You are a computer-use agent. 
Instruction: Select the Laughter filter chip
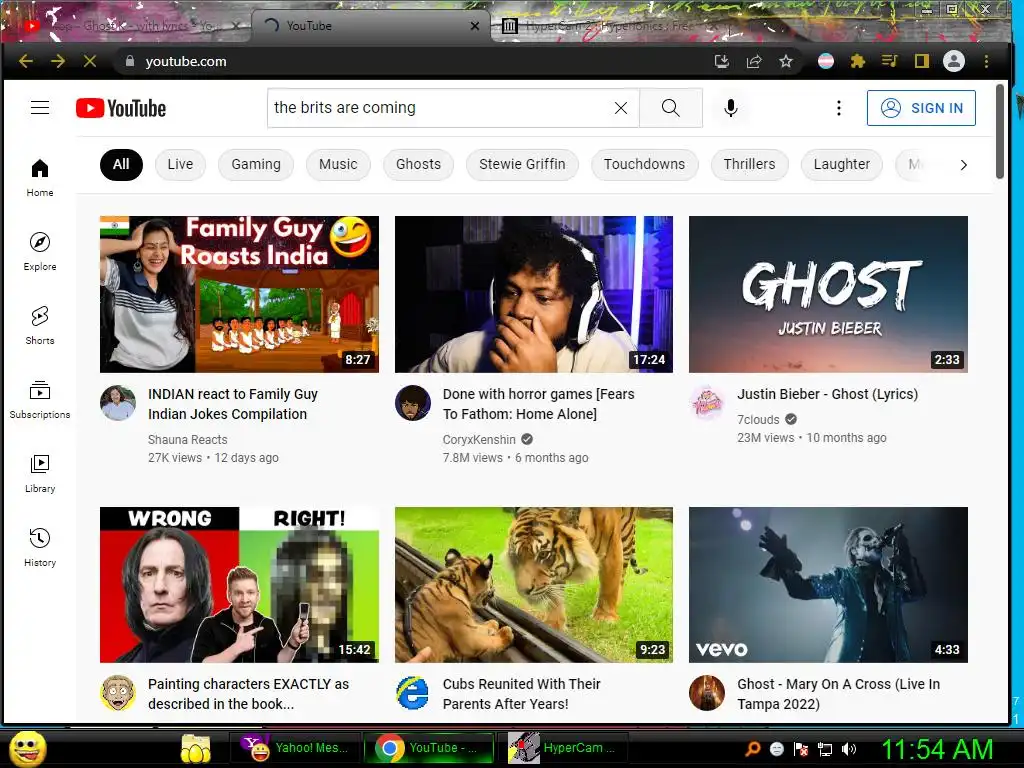(x=842, y=164)
